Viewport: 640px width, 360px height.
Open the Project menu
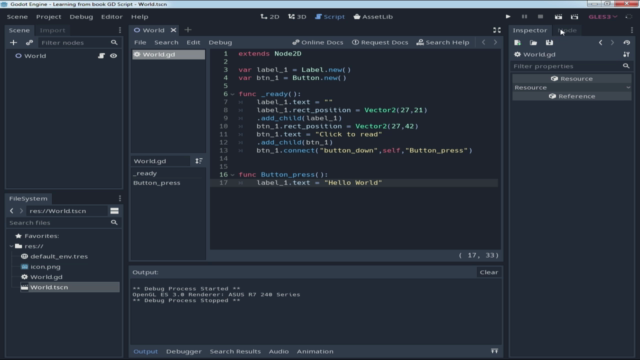tap(49, 17)
